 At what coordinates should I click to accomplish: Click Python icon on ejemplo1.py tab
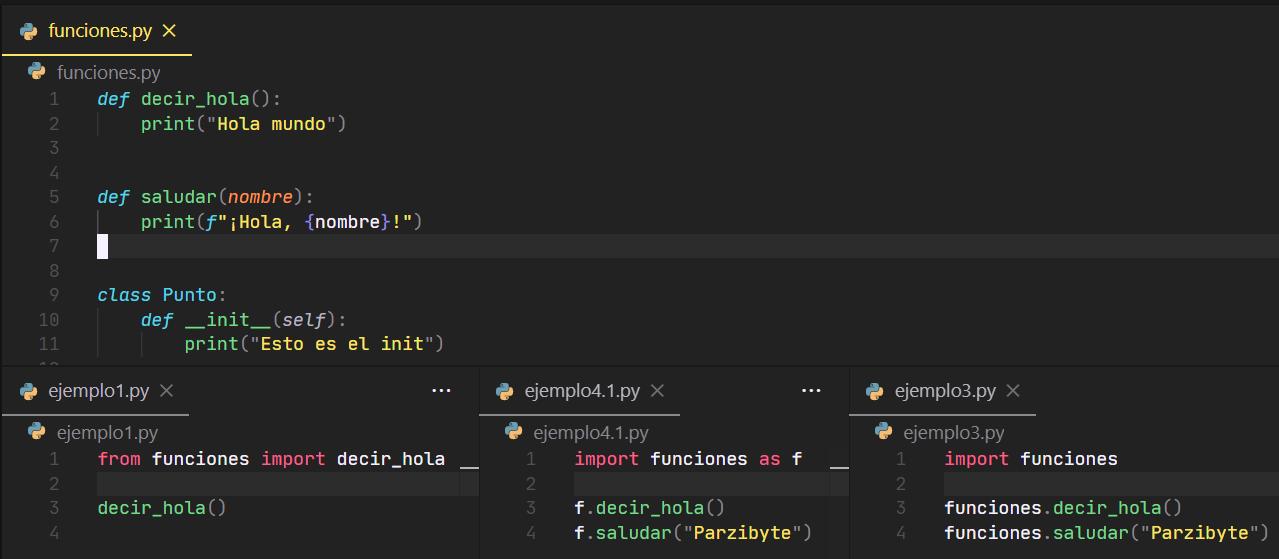[29, 391]
